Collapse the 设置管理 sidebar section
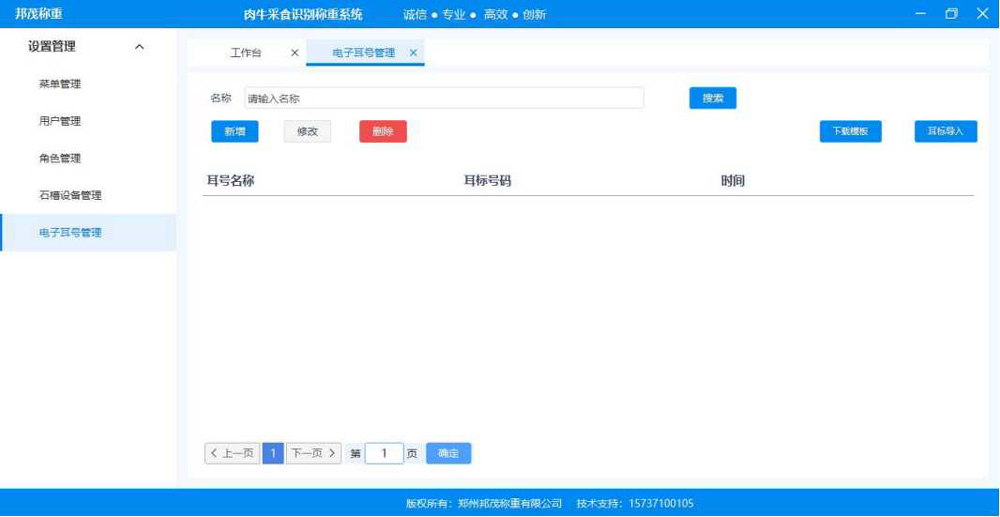Viewport: 1000px width, 517px height. click(139, 47)
